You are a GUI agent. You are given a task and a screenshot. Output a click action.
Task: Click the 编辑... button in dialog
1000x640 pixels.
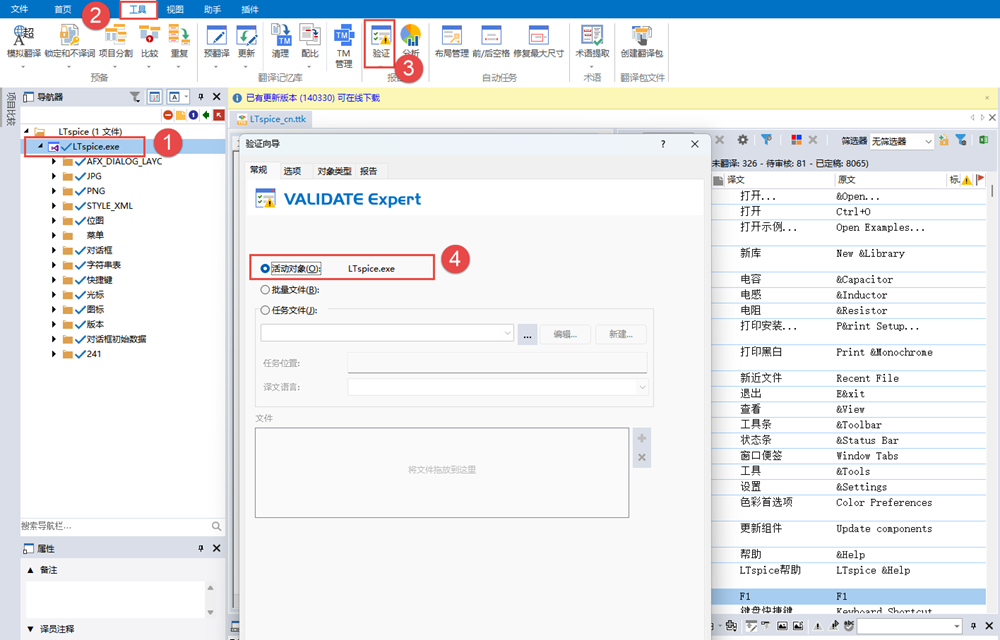click(x=565, y=334)
